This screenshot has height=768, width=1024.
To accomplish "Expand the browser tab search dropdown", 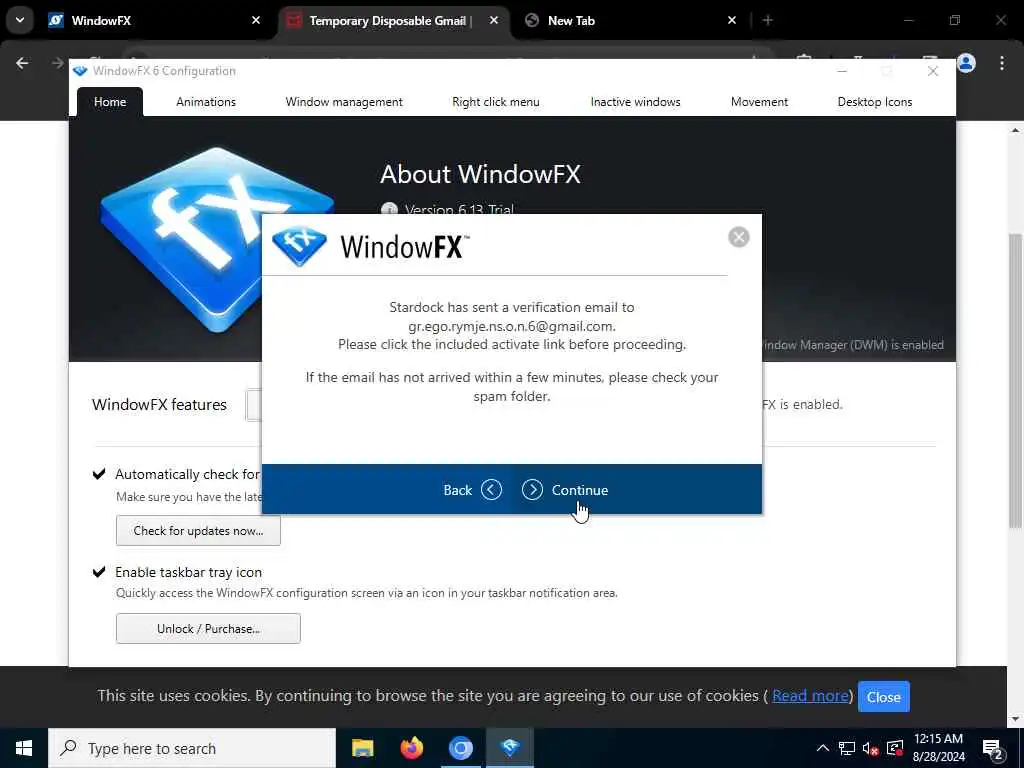I will click(20, 20).
